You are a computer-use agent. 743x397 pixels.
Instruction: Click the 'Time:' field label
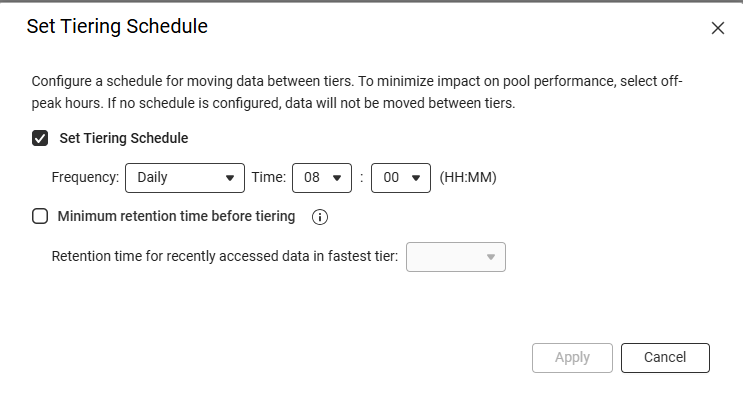(269, 177)
